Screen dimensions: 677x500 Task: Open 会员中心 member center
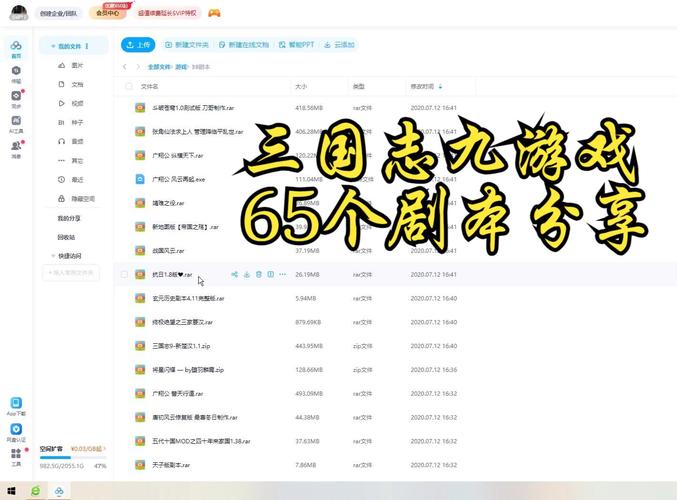point(108,13)
